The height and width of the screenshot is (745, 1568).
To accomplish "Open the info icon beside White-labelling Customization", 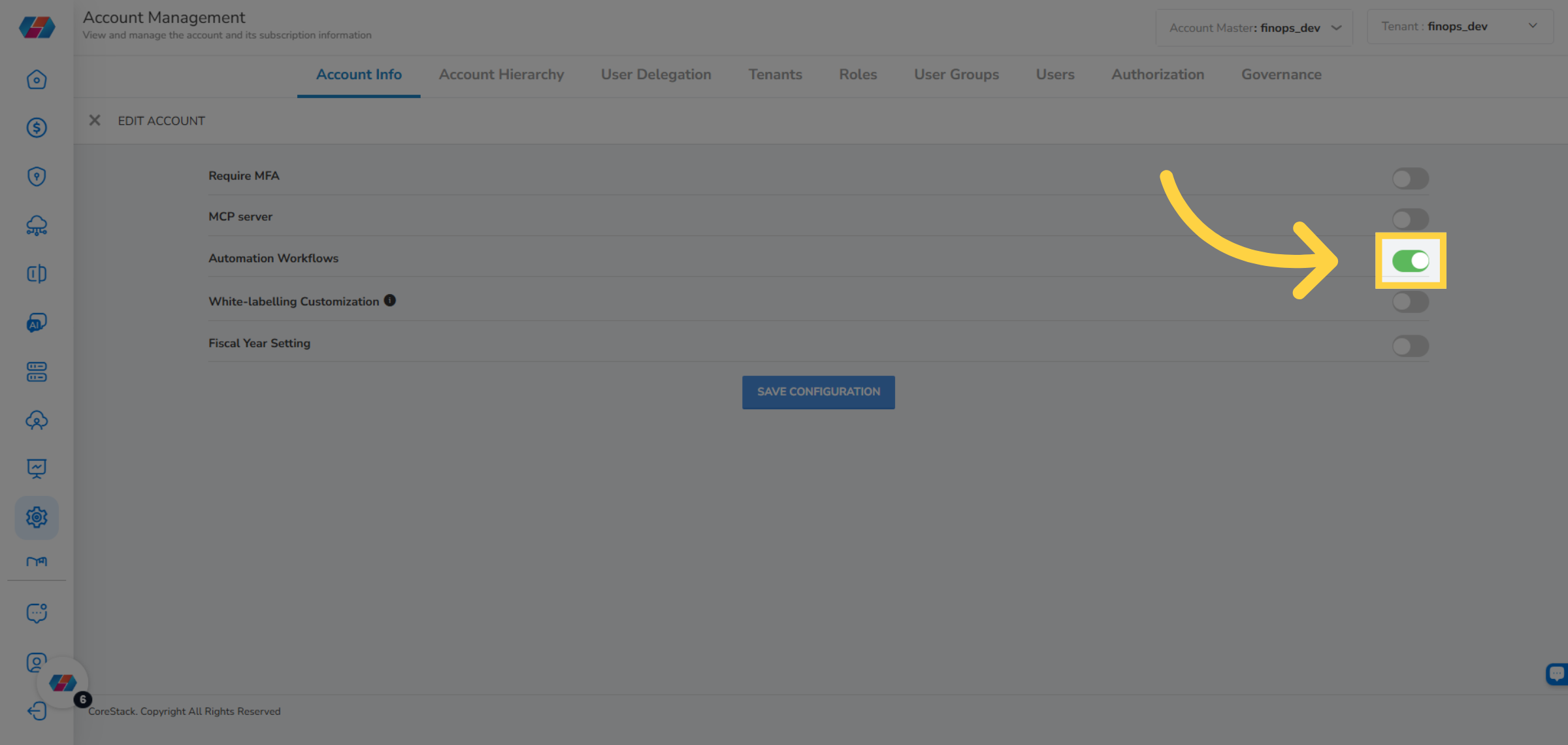I will click(x=390, y=301).
